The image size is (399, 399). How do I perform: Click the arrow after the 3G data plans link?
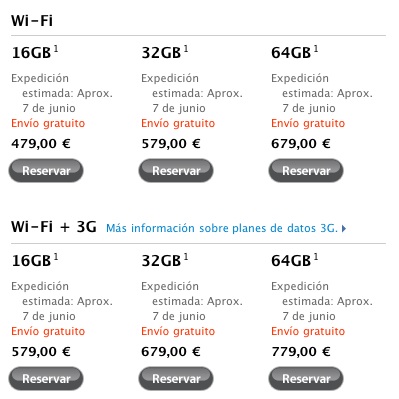tap(344, 229)
